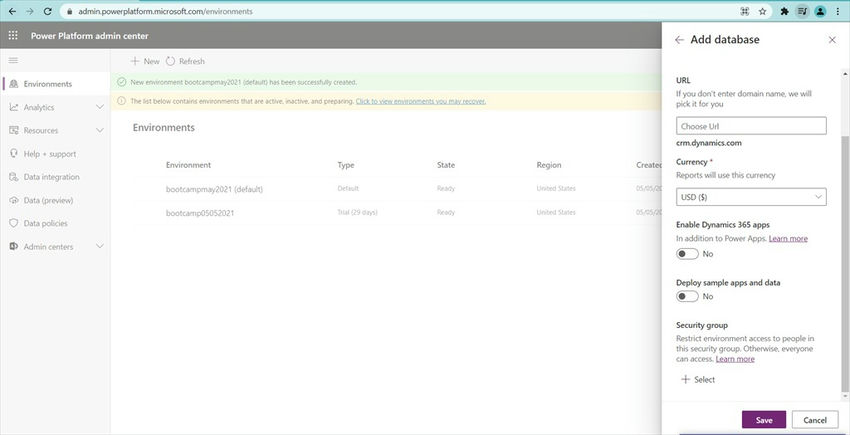The image size is (850, 435).
Task: Click the Save button
Action: [764, 420]
